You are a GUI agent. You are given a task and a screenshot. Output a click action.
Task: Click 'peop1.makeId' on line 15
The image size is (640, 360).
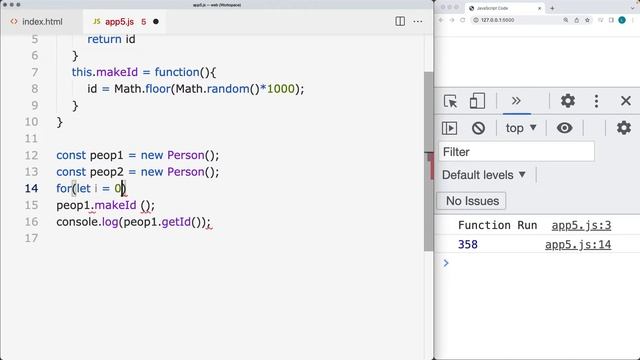click(x=96, y=205)
